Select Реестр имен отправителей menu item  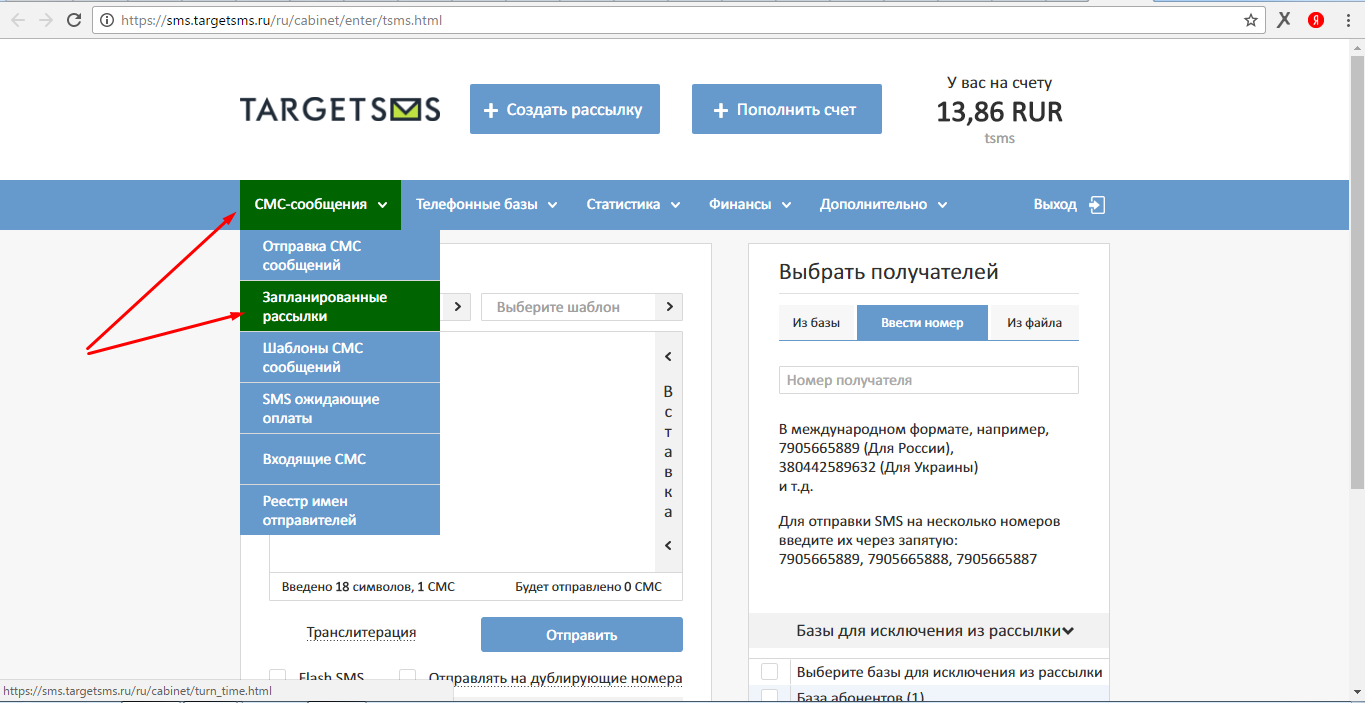coord(340,510)
